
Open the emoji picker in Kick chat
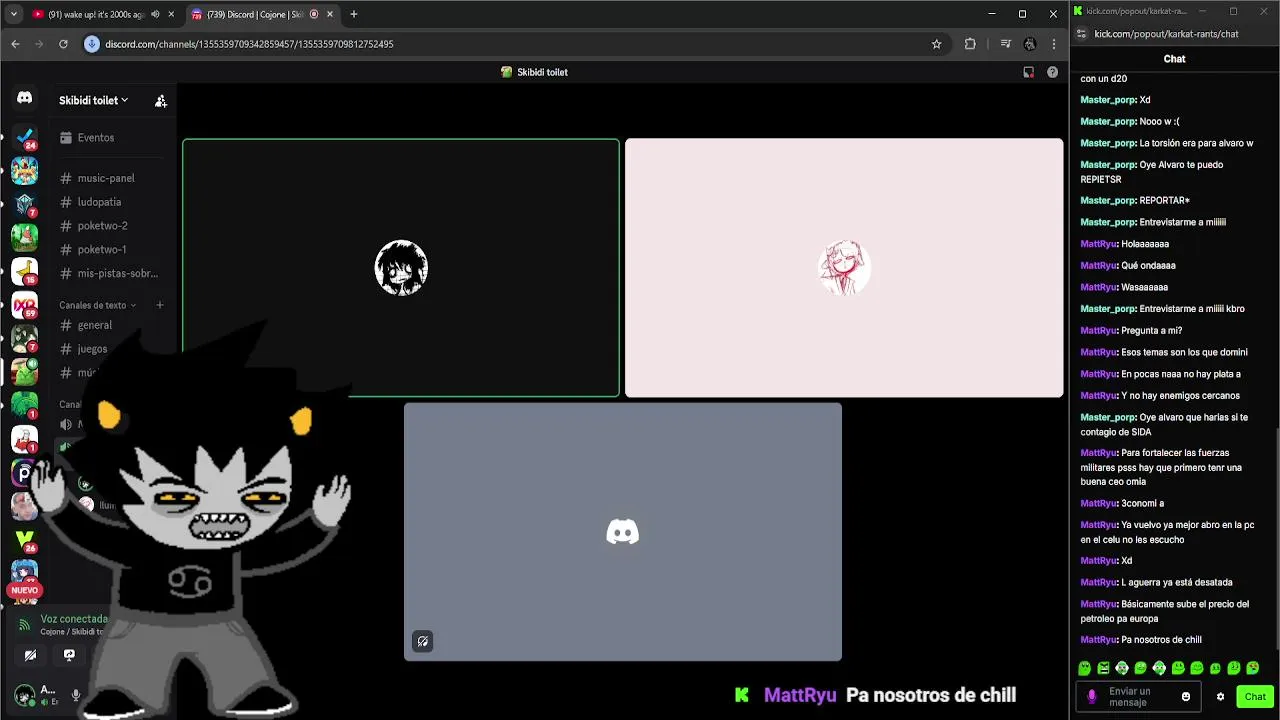pos(1186,697)
